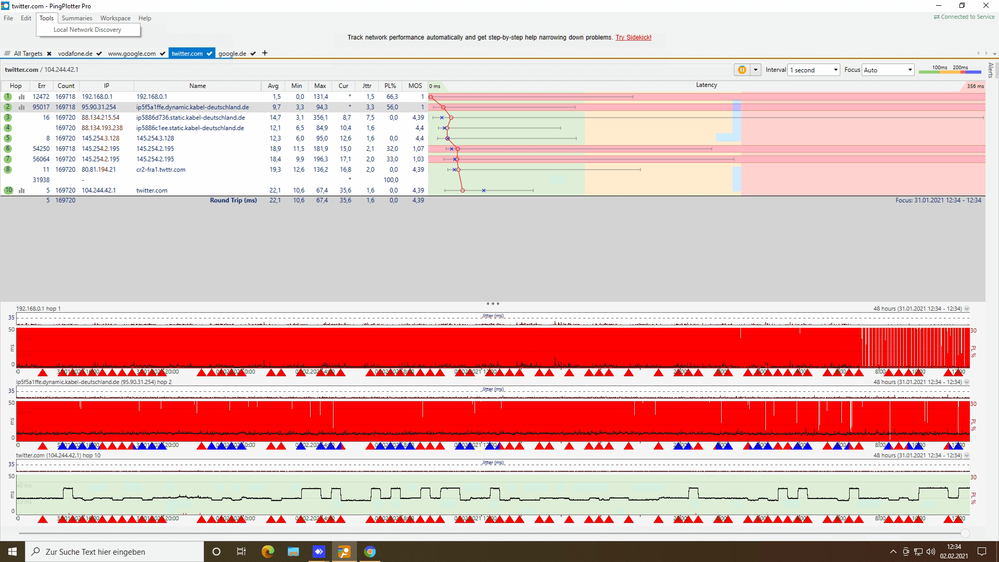Click the three-dot splitter handle above graphs
Image resolution: width=999 pixels, height=562 pixels.
[x=492, y=304]
